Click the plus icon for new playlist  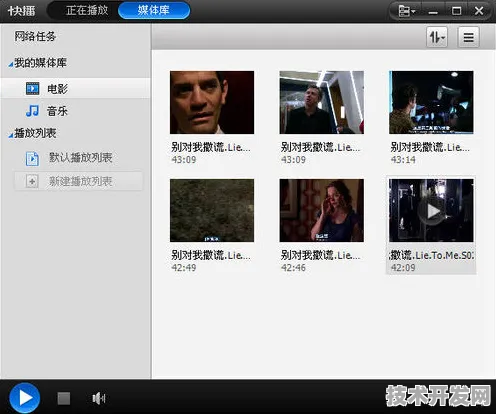tap(32, 182)
